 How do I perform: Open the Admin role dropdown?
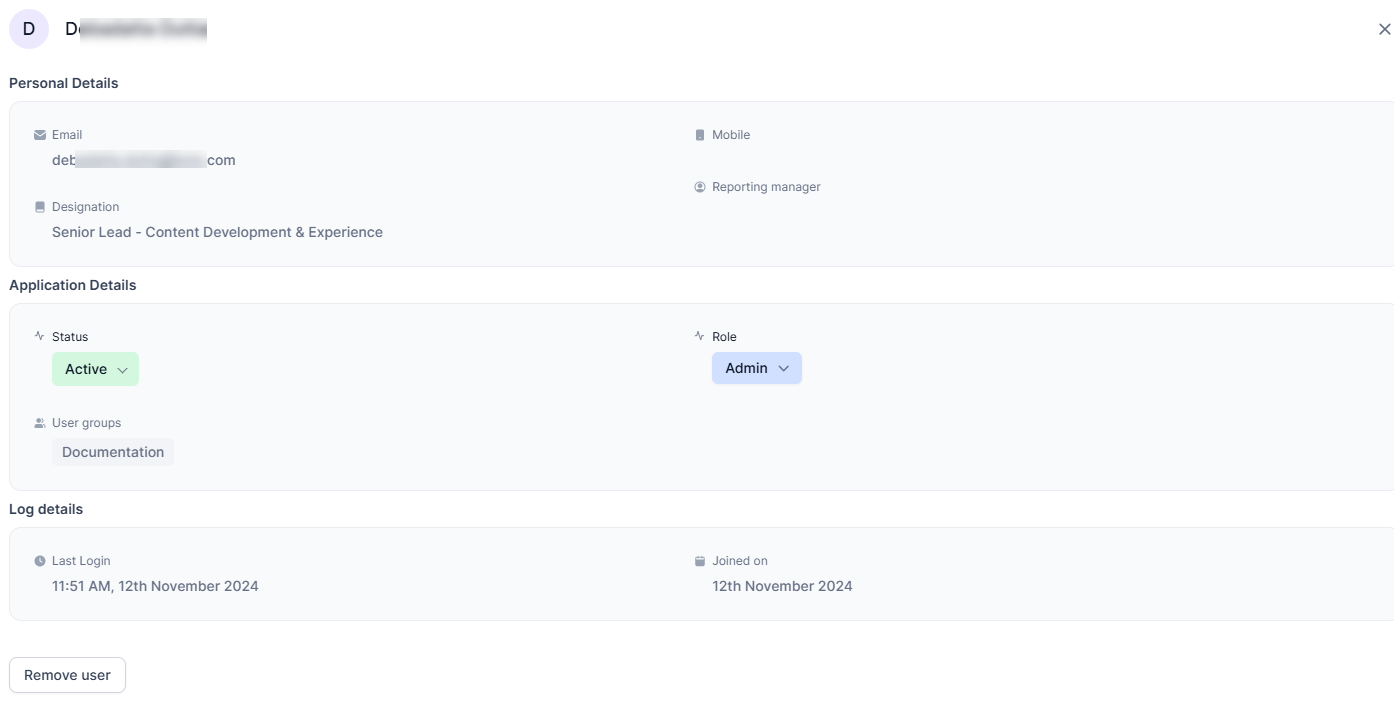pyautogui.click(x=756, y=368)
